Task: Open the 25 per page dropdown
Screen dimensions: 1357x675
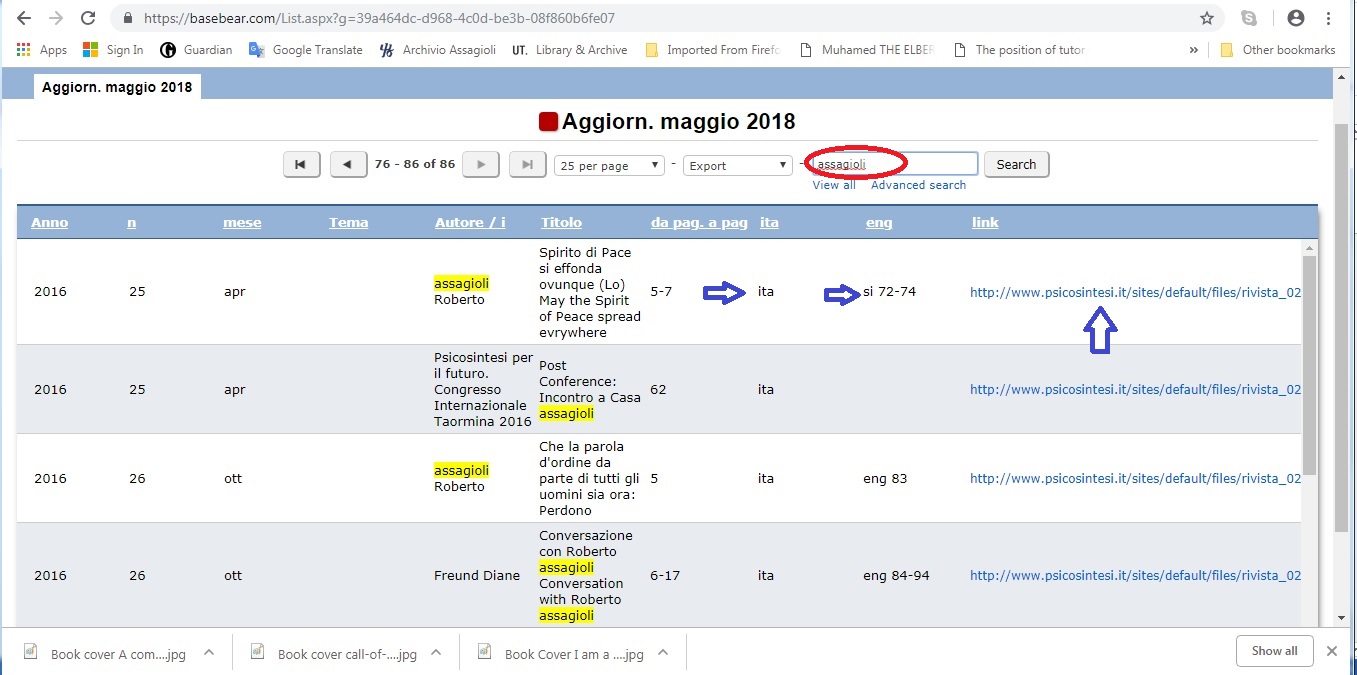Action: pos(609,166)
